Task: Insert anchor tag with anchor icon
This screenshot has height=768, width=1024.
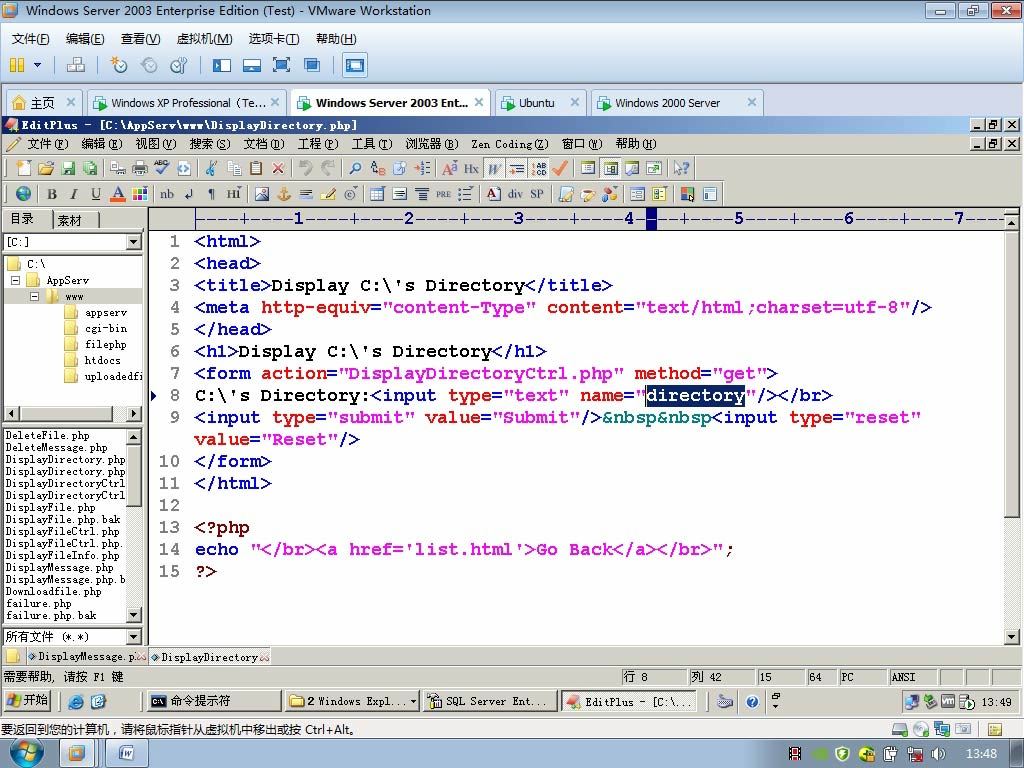Action: [284, 194]
